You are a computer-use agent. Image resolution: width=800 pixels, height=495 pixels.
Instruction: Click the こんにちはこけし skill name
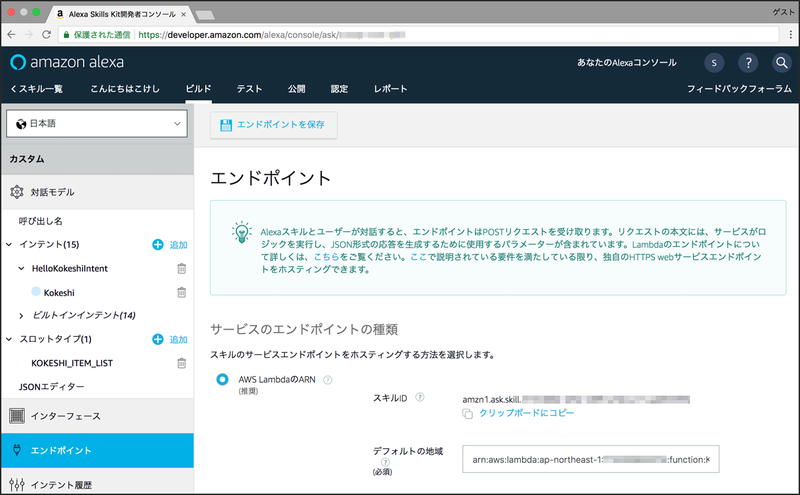click(x=125, y=89)
